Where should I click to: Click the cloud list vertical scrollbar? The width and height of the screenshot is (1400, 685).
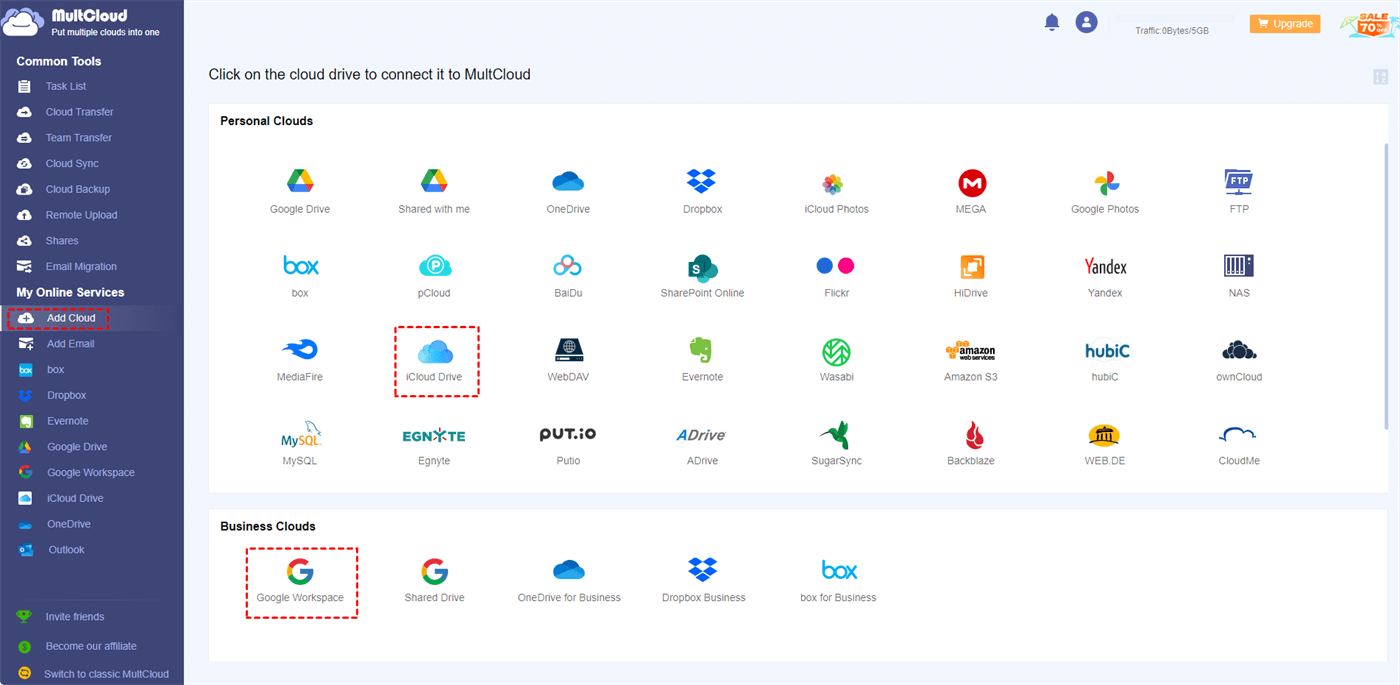(1386, 285)
